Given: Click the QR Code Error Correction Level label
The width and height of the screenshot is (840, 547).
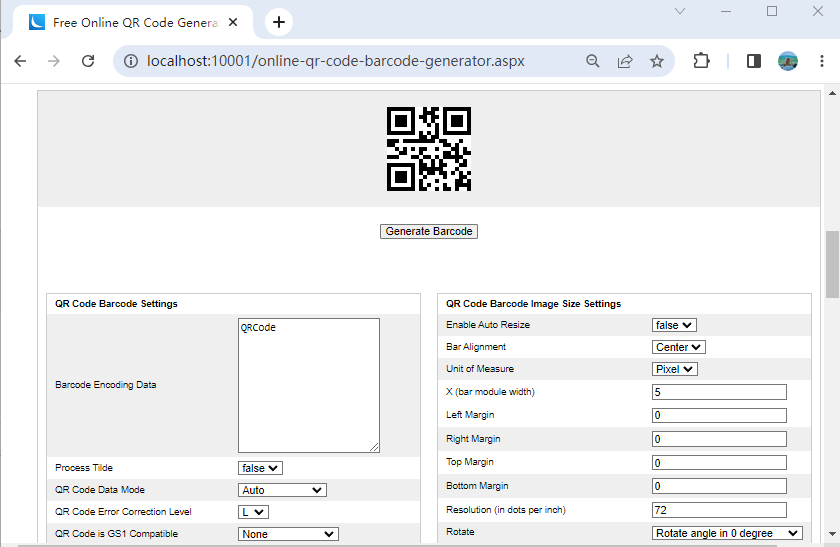Looking at the screenshot, I should click(123, 512).
